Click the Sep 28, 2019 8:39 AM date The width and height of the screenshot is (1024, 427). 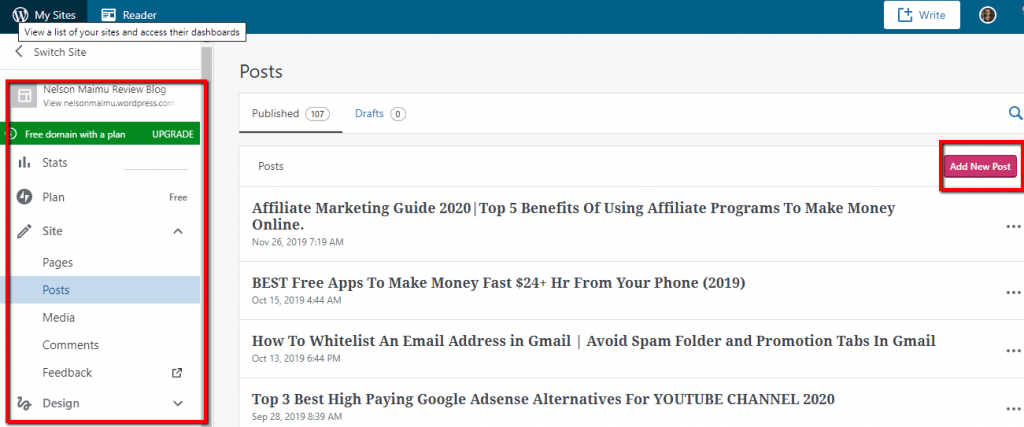click(296, 417)
